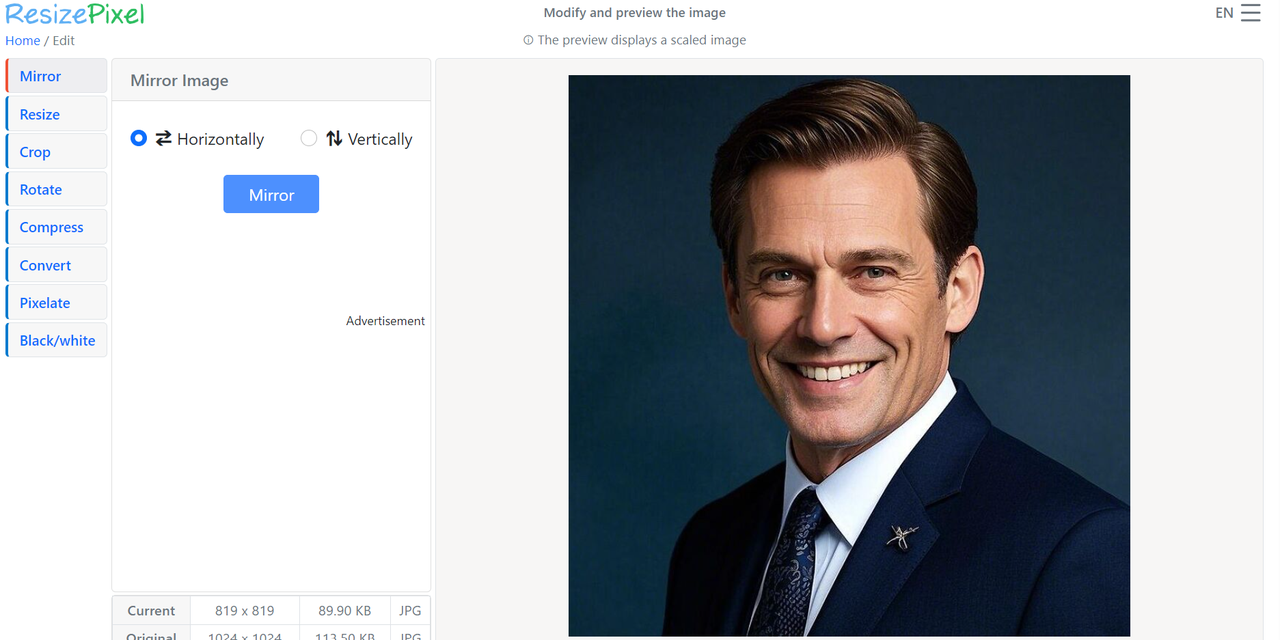Open the EN language selector
Image resolution: width=1280 pixels, height=640 pixels.
pyautogui.click(x=1224, y=13)
